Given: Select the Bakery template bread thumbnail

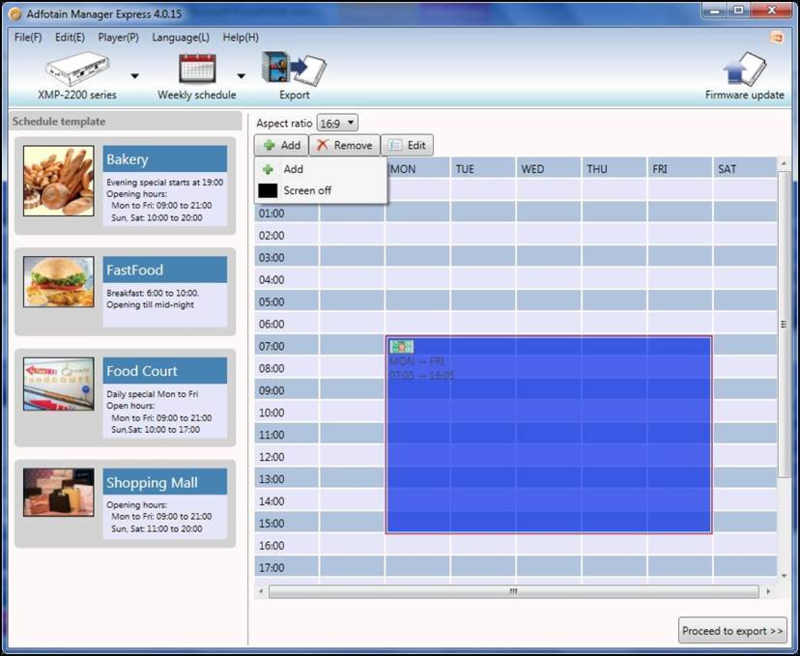Looking at the screenshot, I should [x=59, y=181].
